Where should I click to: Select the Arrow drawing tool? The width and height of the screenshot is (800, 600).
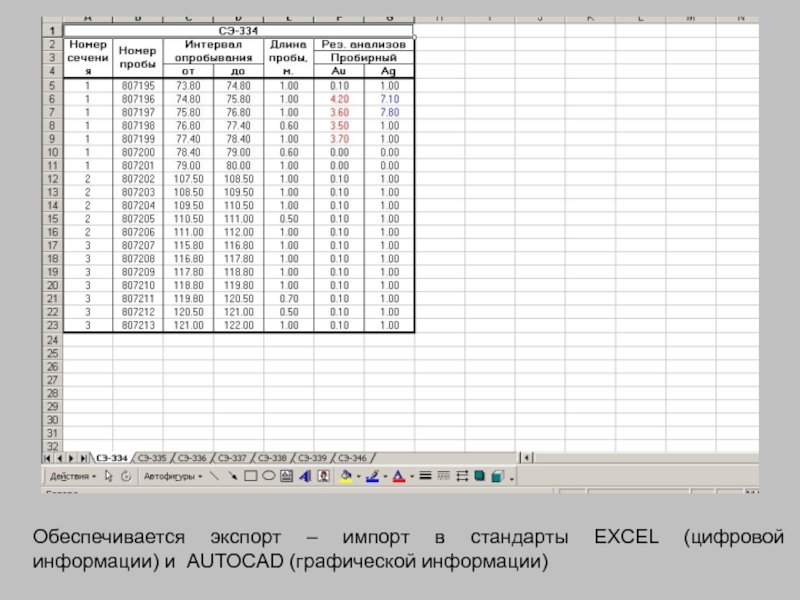pos(233,477)
